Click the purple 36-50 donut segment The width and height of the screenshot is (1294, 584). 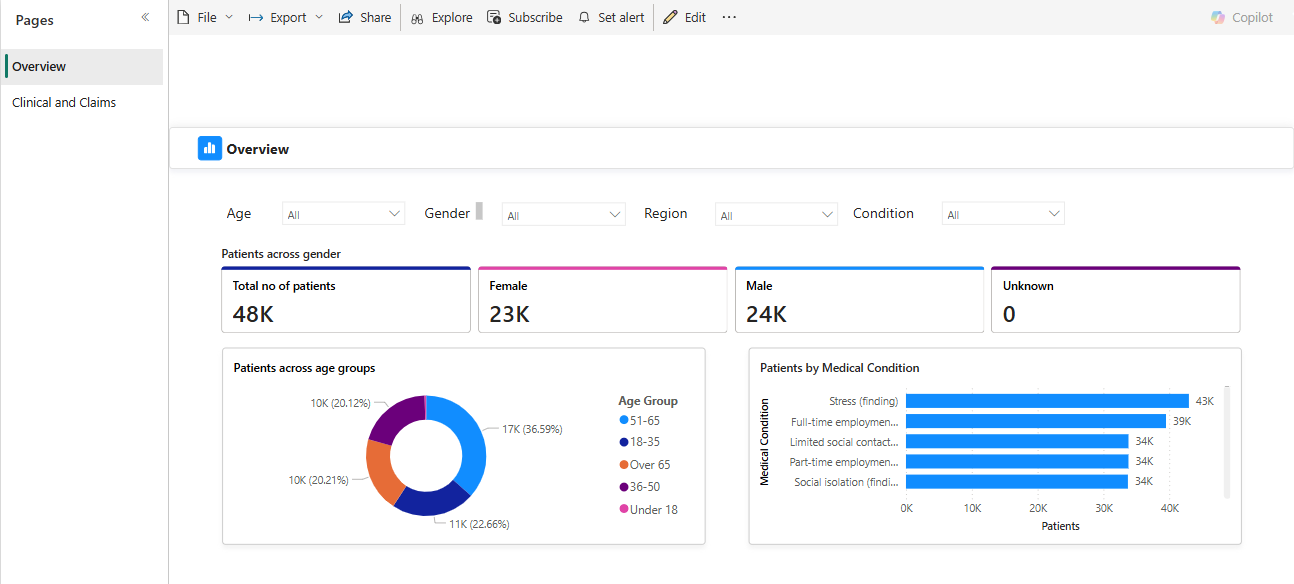click(396, 418)
